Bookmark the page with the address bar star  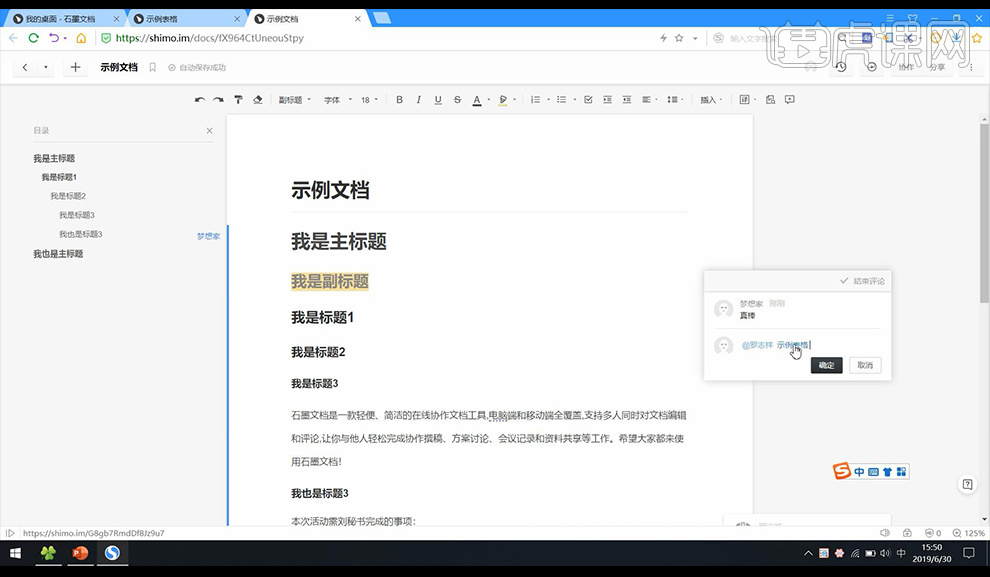pos(679,38)
